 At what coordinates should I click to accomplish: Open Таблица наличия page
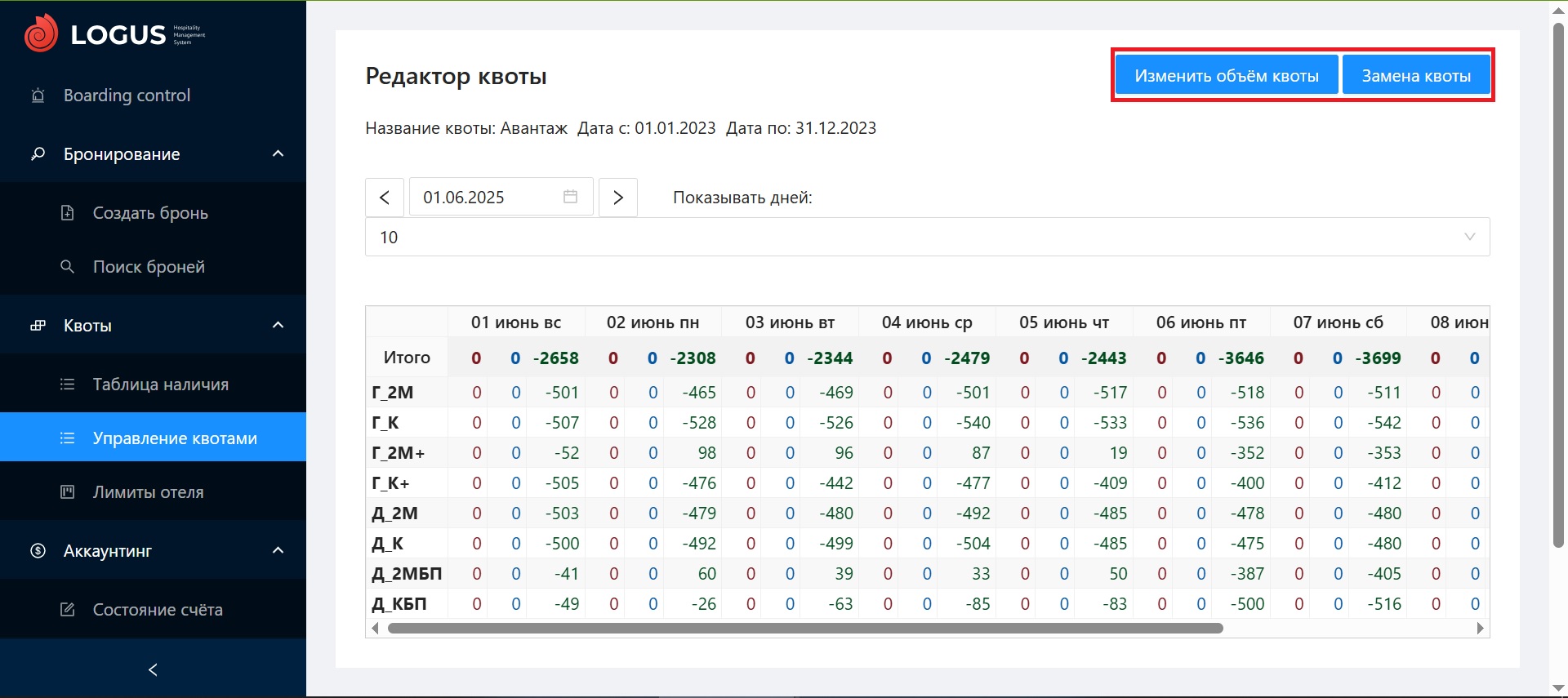point(160,385)
